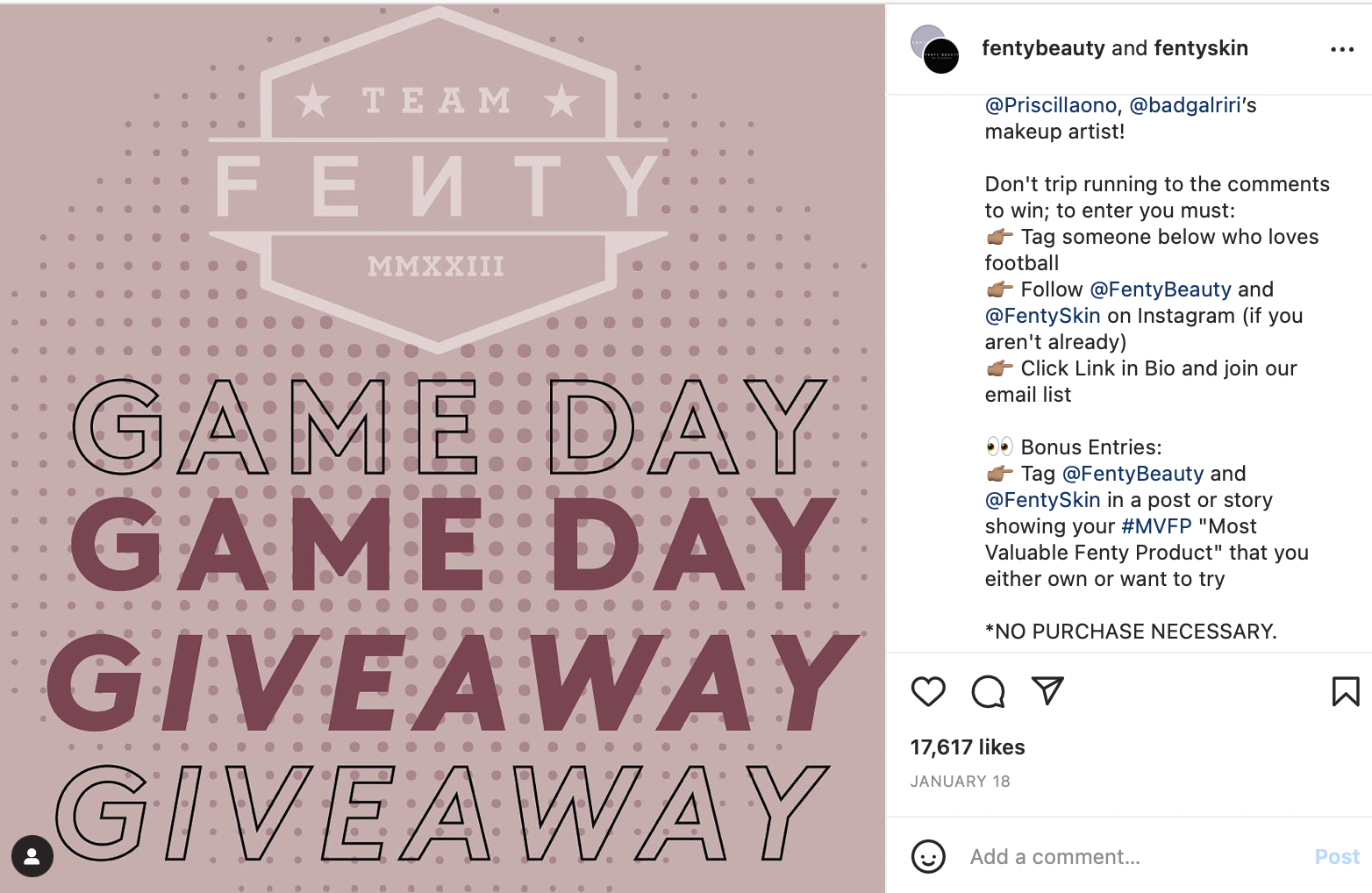
Task: Open the January 18 post date
Action: (x=960, y=782)
